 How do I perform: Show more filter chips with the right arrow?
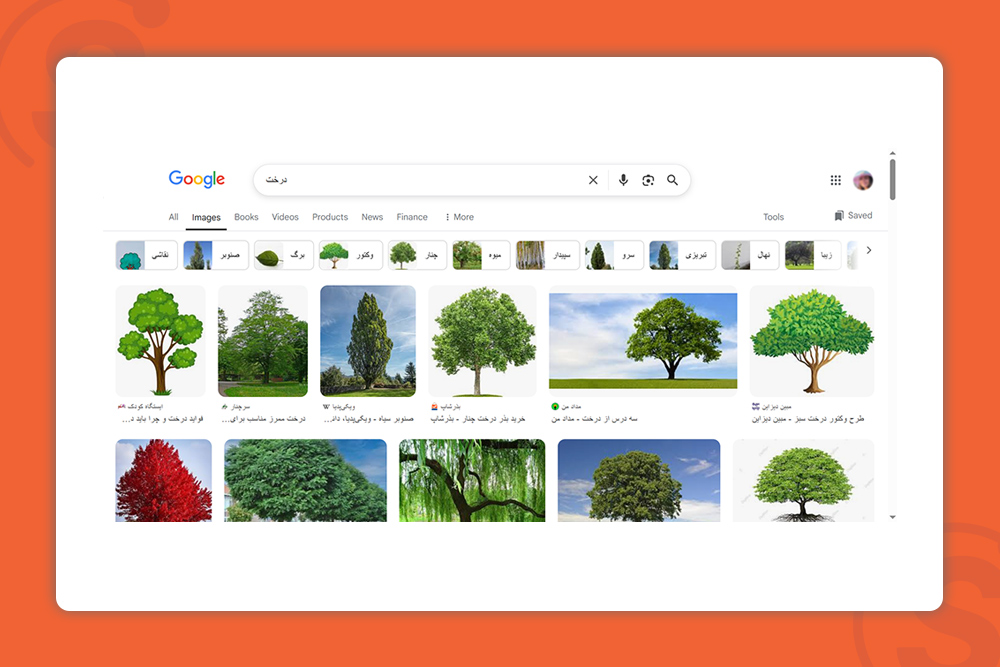pyautogui.click(x=869, y=250)
